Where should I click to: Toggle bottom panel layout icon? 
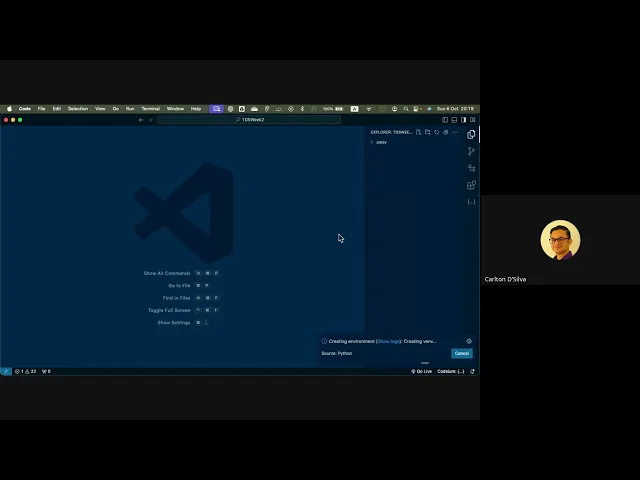click(454, 120)
